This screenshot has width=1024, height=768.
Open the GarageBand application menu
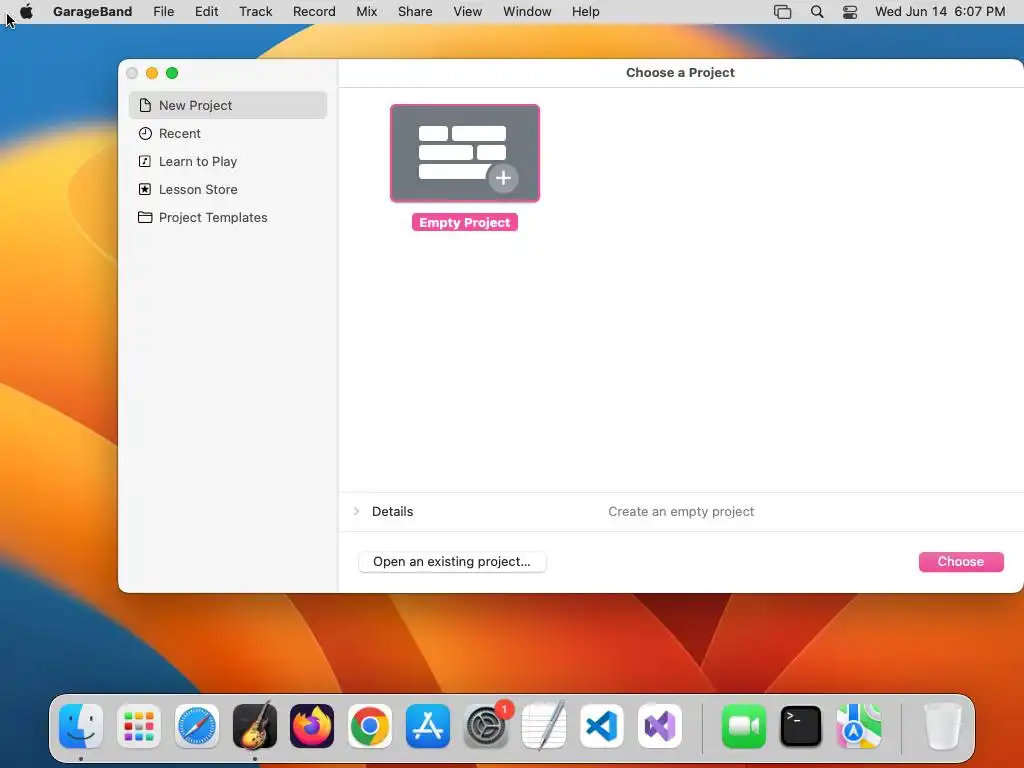pos(93,12)
